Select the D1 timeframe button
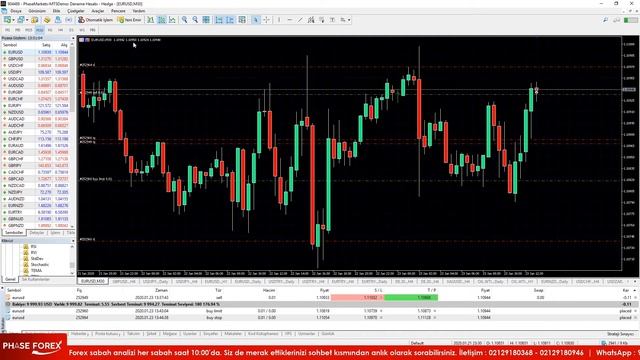Screen dimensions: 640x360 tap(71, 30)
